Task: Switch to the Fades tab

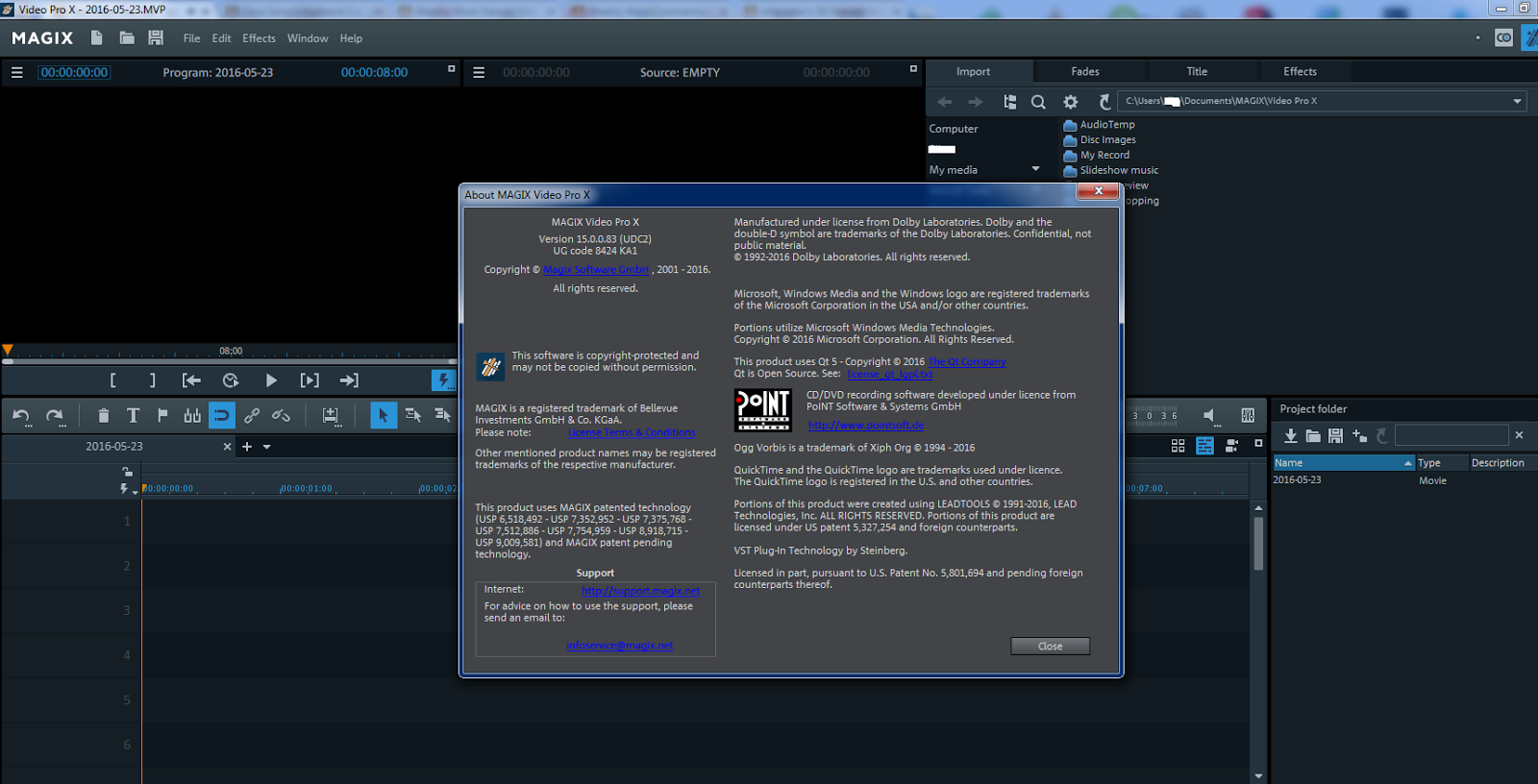Action: (x=1085, y=72)
